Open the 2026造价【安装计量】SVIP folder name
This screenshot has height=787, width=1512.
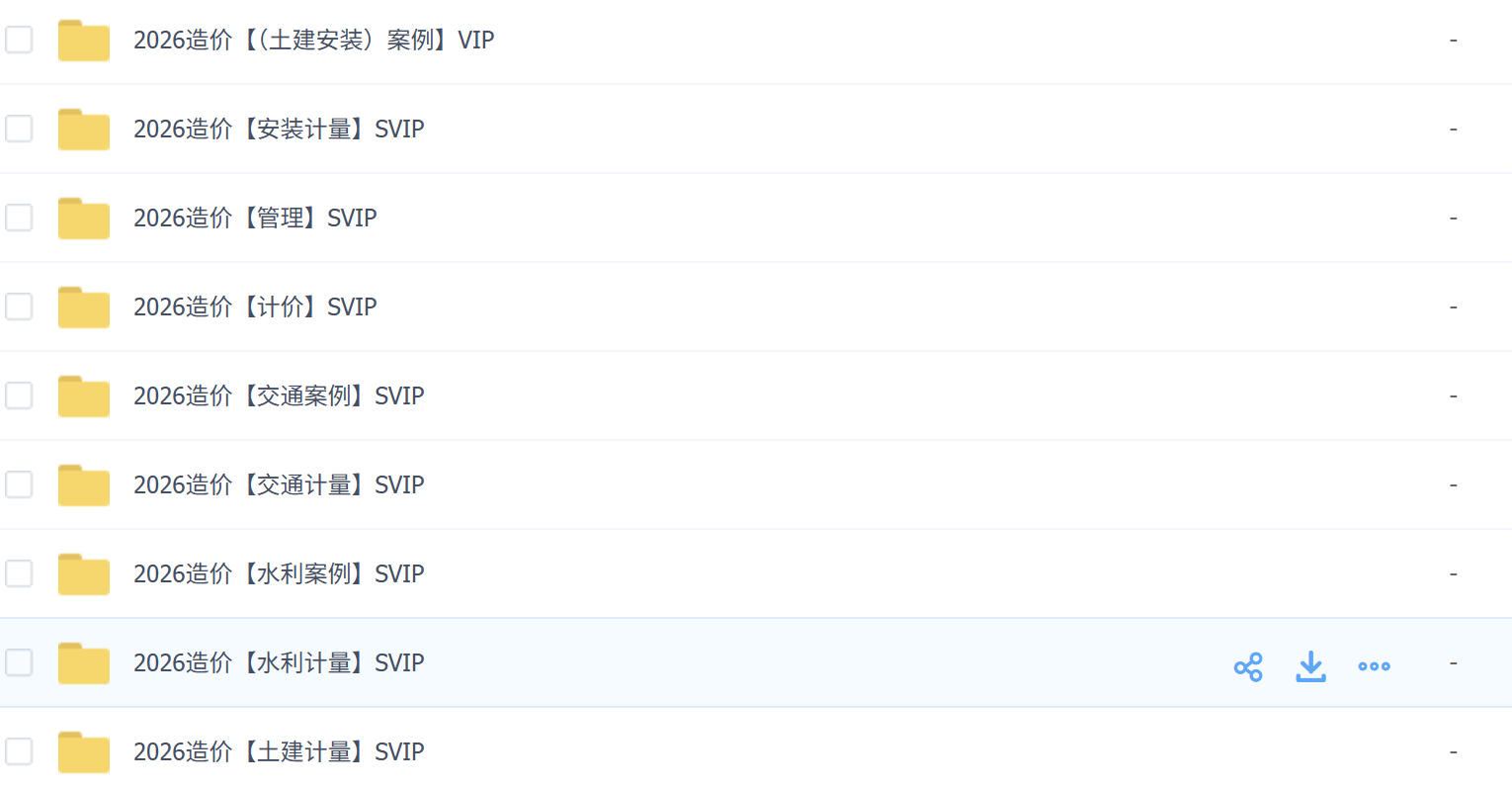click(x=279, y=129)
